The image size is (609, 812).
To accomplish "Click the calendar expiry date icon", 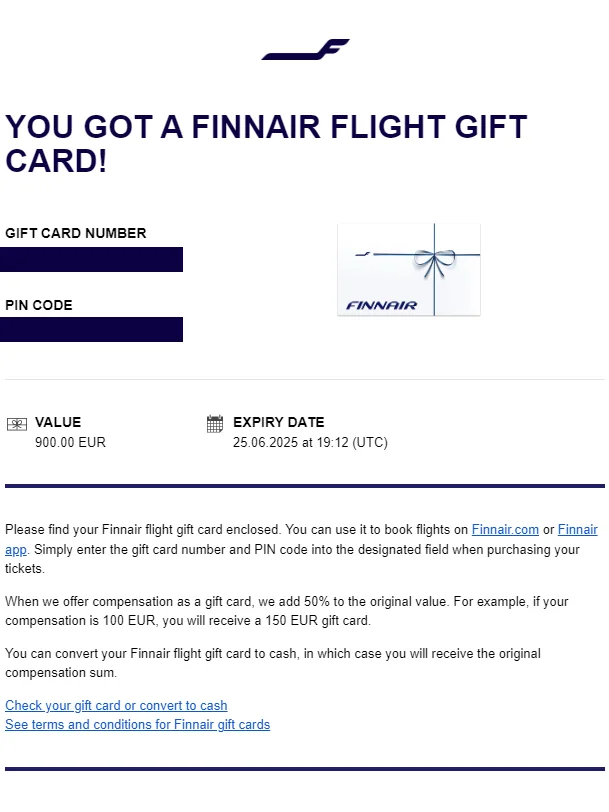I will pyautogui.click(x=215, y=424).
